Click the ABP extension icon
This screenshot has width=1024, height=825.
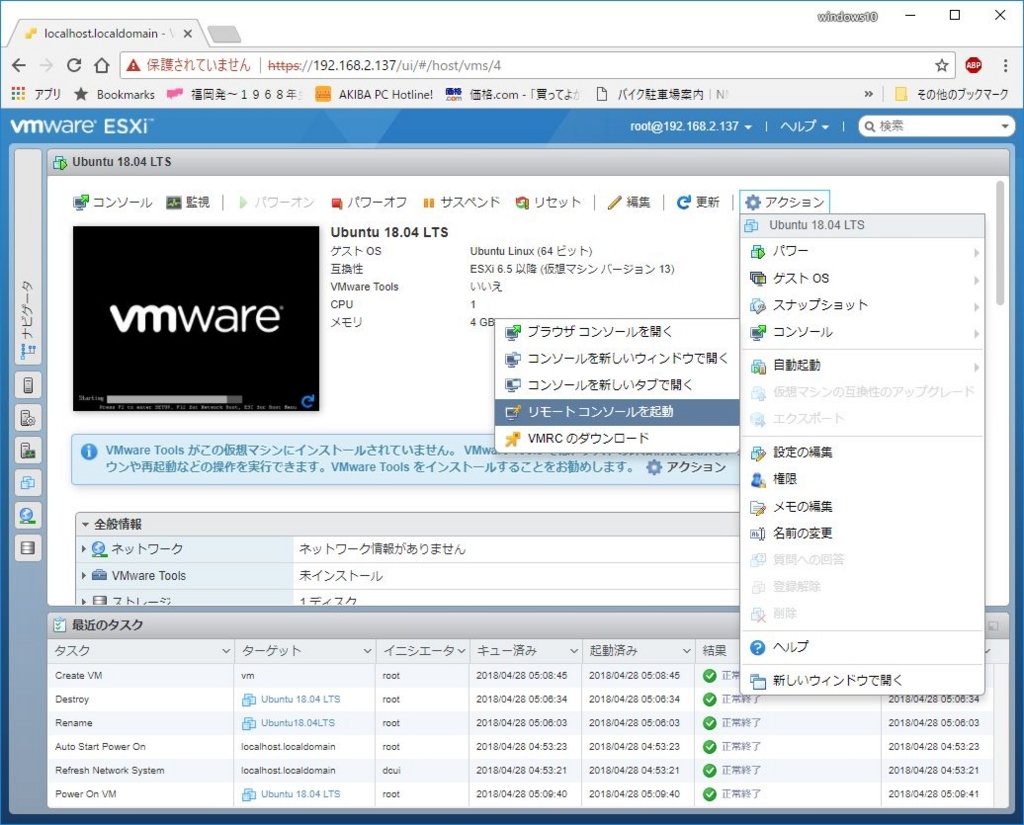pos(973,65)
